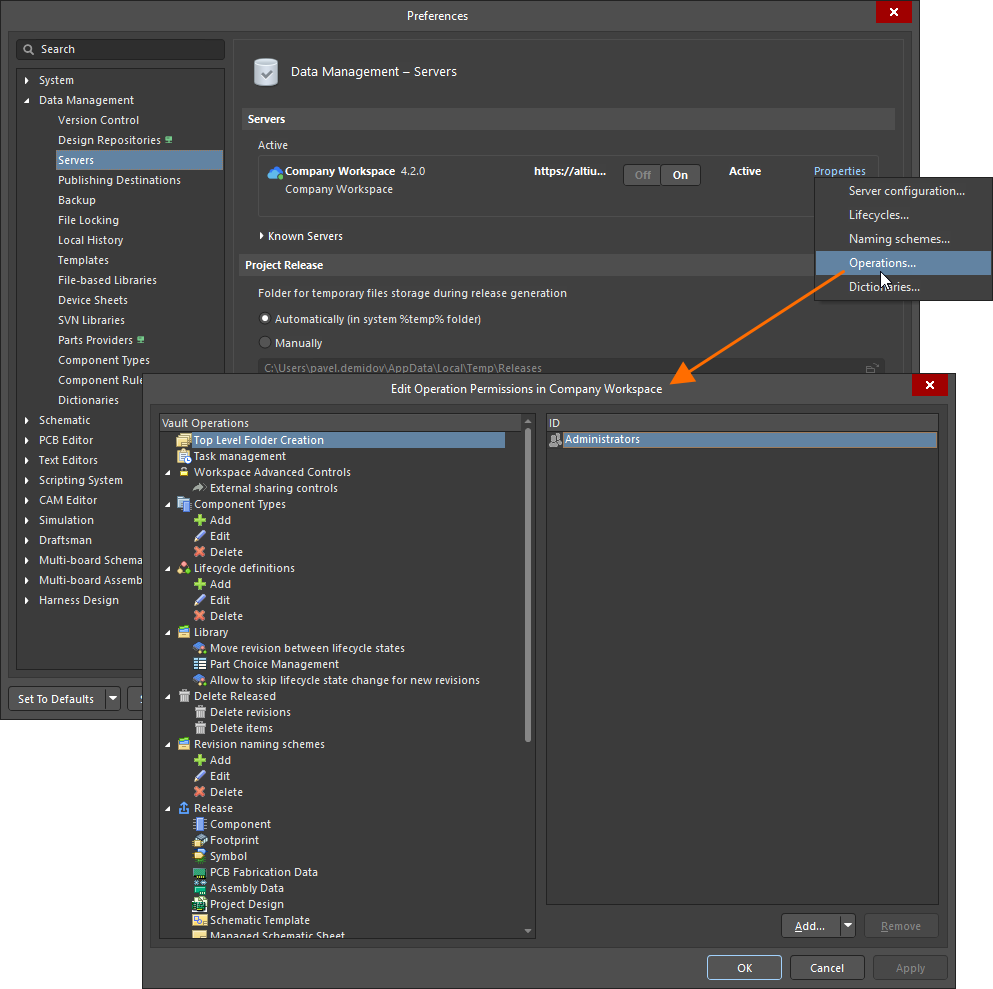The image size is (993, 989).
Task: Expand the Schematic category
Action: pyautogui.click(x=27, y=420)
